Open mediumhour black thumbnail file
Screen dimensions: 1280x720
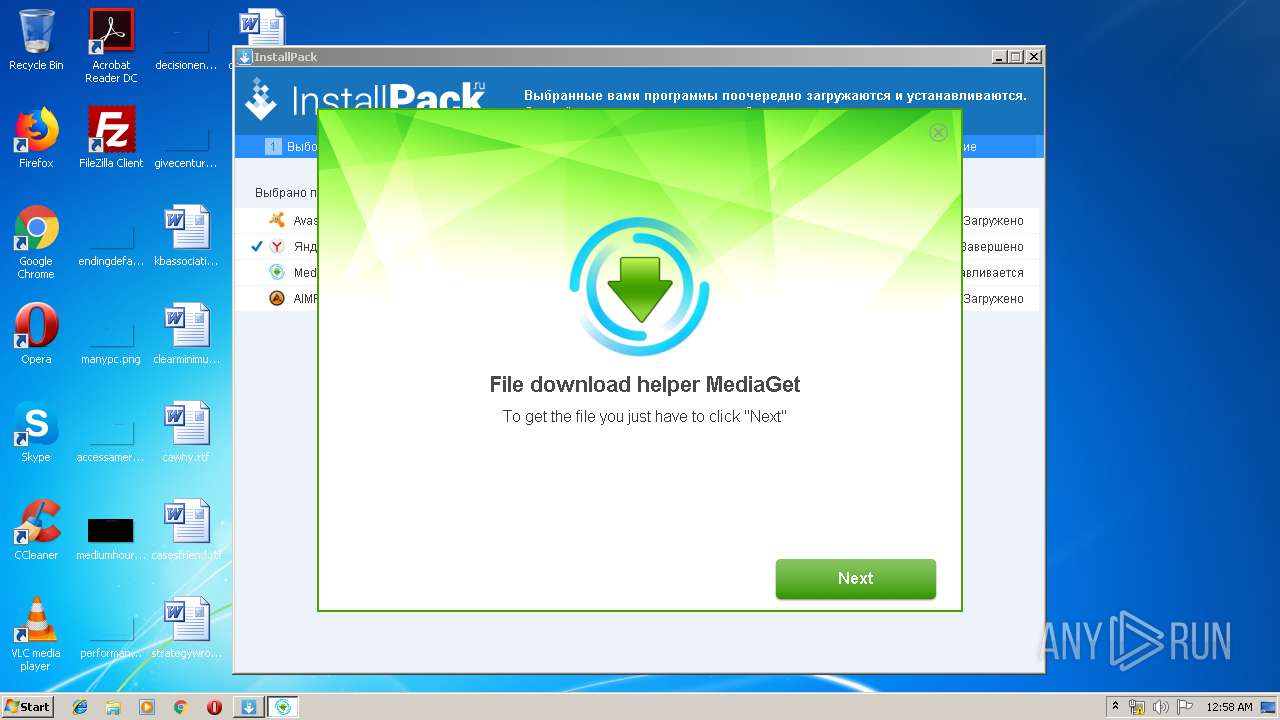point(111,538)
